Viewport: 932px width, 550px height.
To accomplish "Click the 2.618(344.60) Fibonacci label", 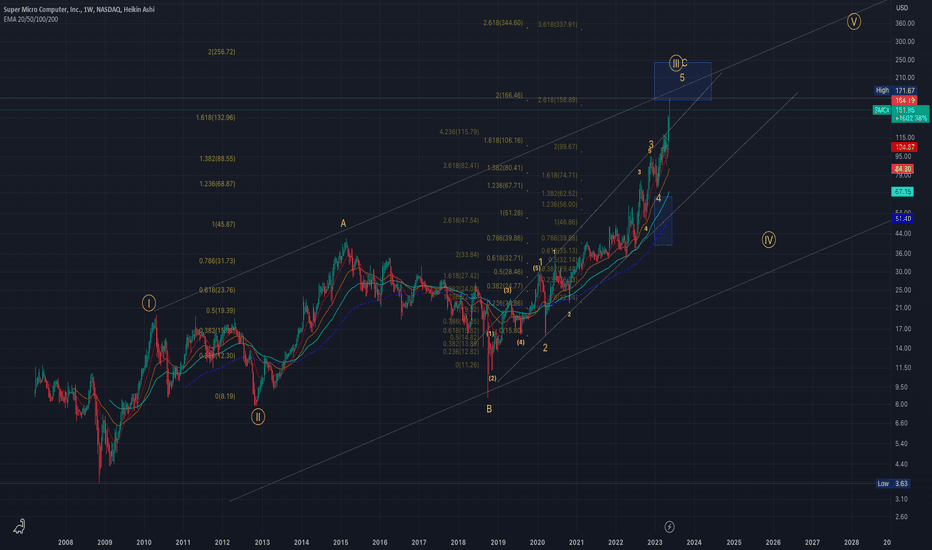I will 503,23.
